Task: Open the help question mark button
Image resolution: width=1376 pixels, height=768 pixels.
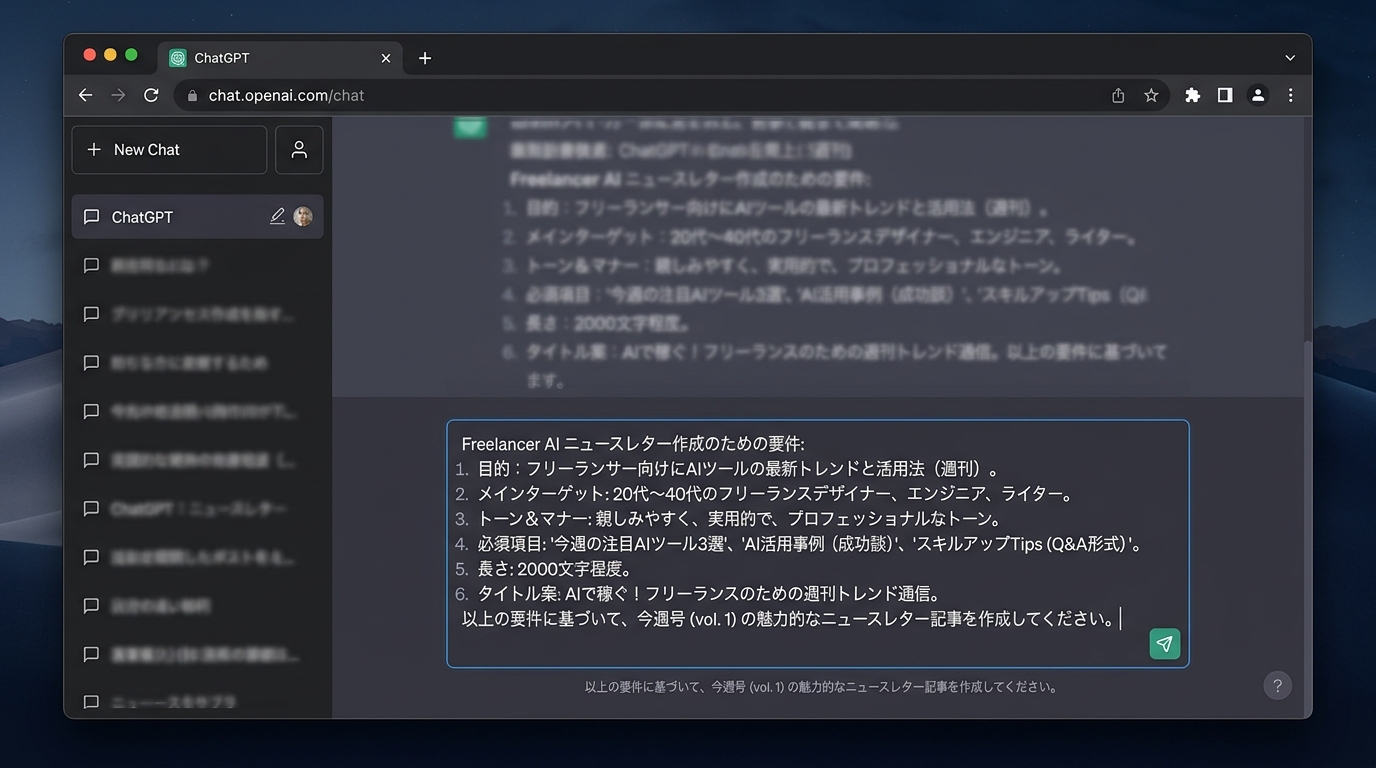Action: pyautogui.click(x=1277, y=686)
